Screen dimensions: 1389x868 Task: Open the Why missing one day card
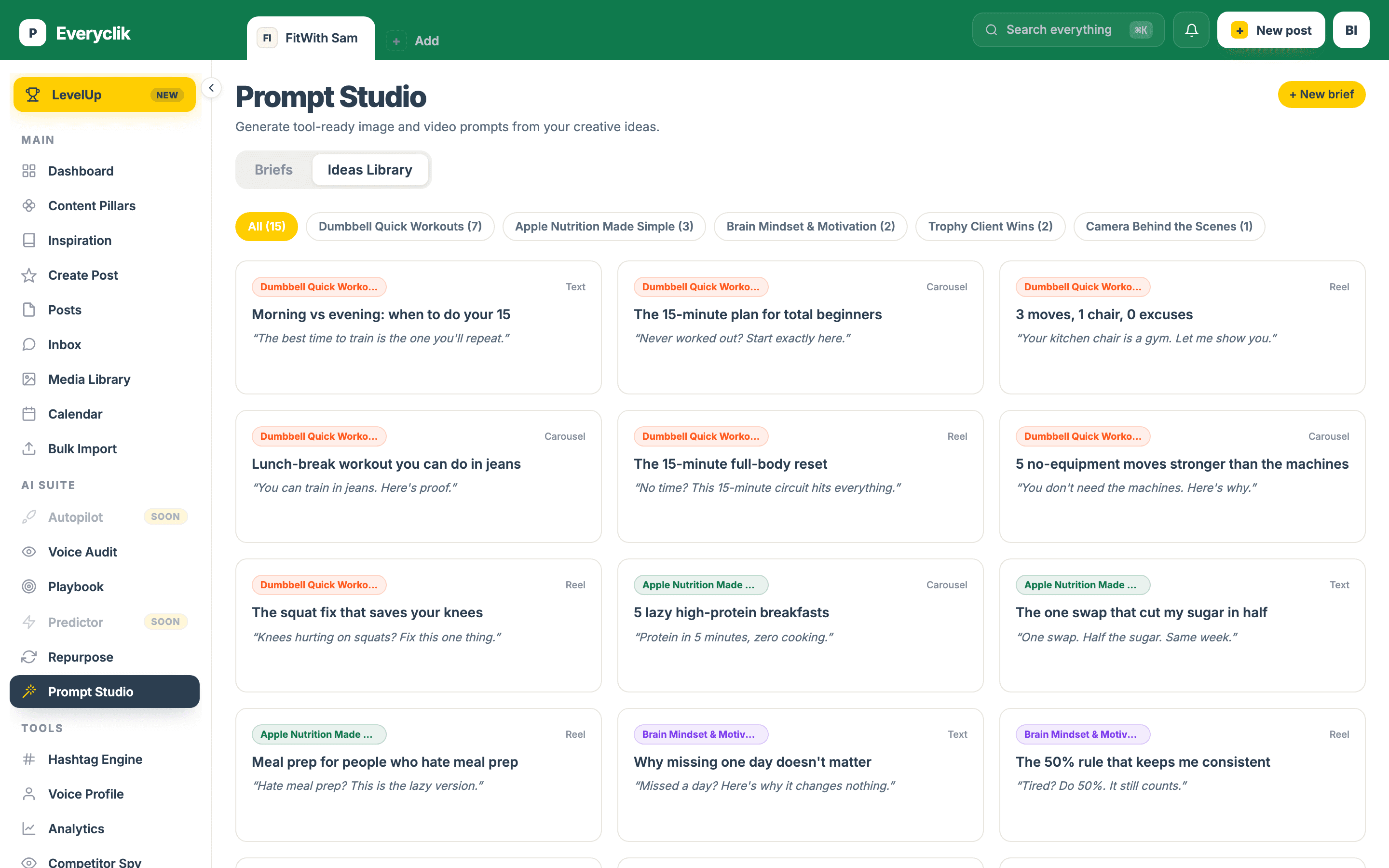[x=800, y=775]
